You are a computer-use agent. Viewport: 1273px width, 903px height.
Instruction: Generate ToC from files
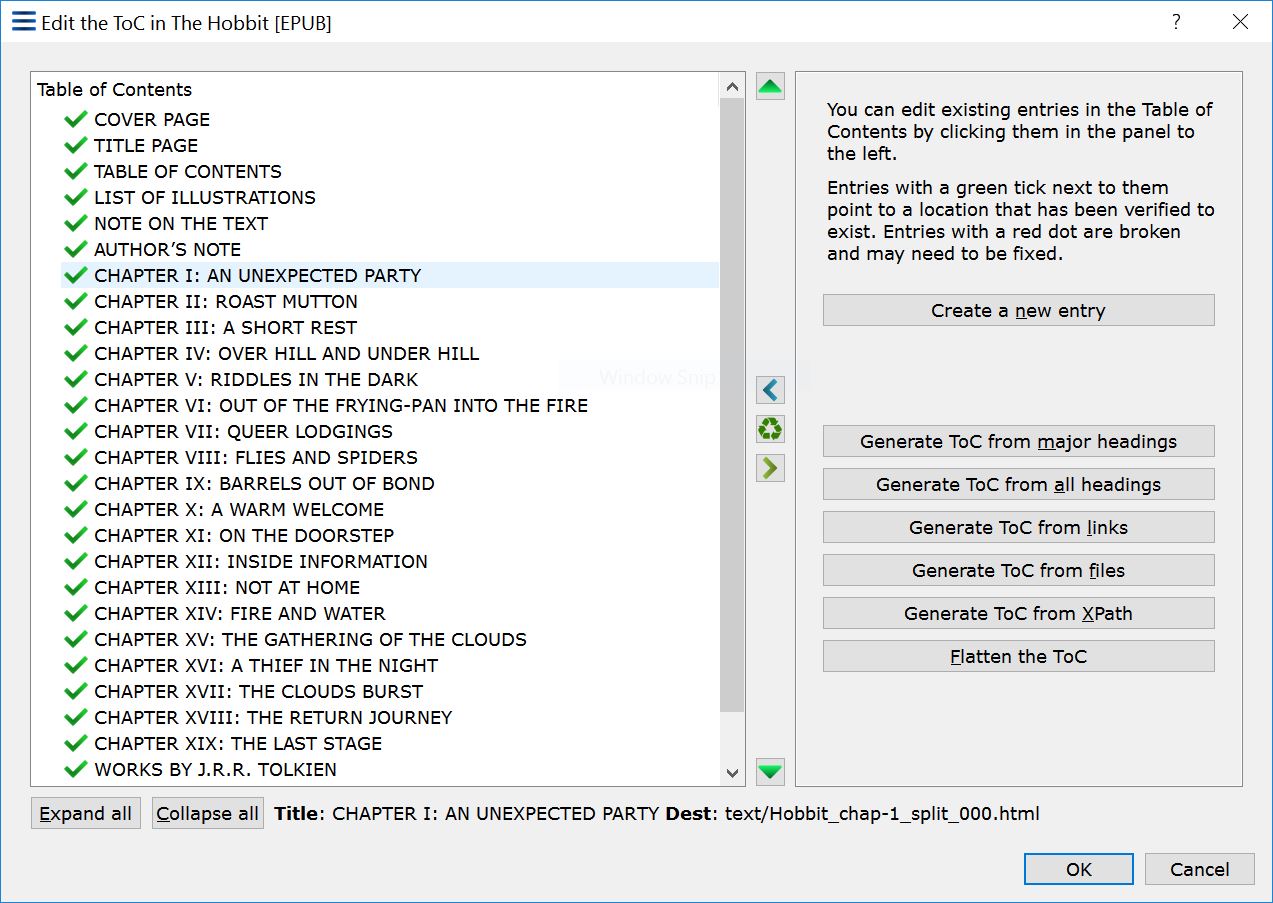1018,570
